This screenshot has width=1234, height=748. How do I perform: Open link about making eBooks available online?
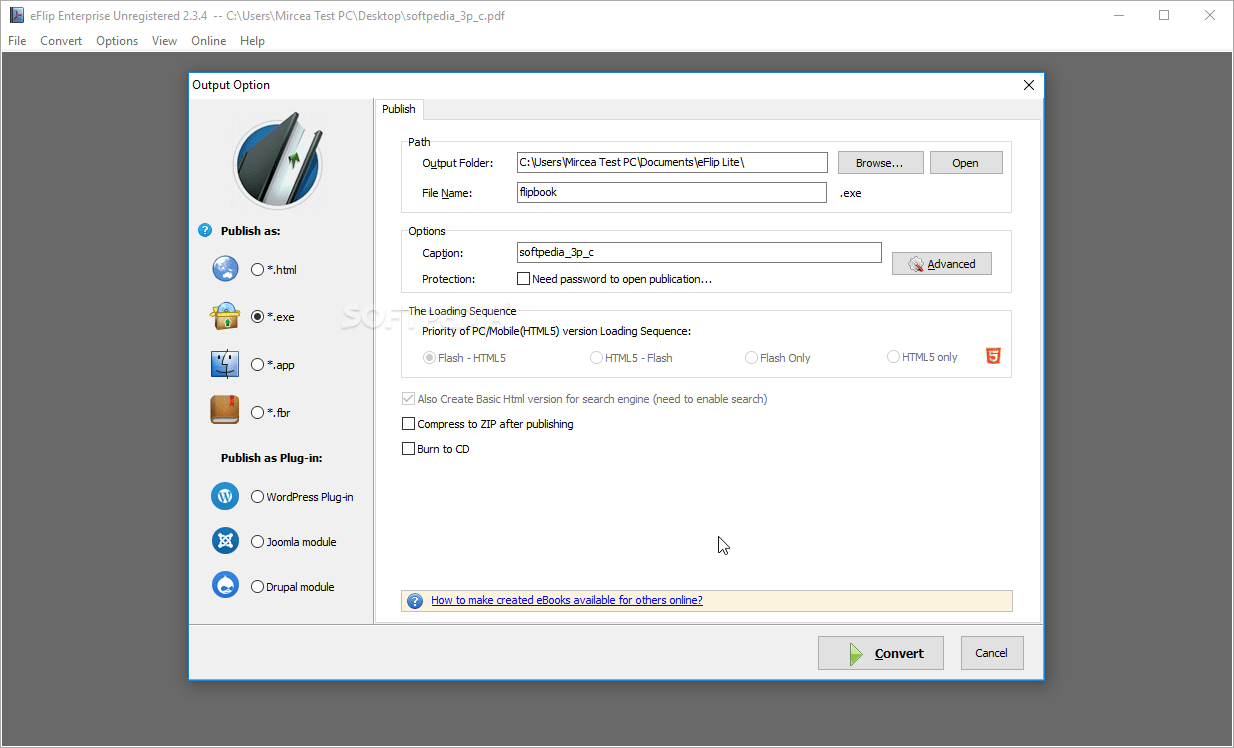point(567,601)
